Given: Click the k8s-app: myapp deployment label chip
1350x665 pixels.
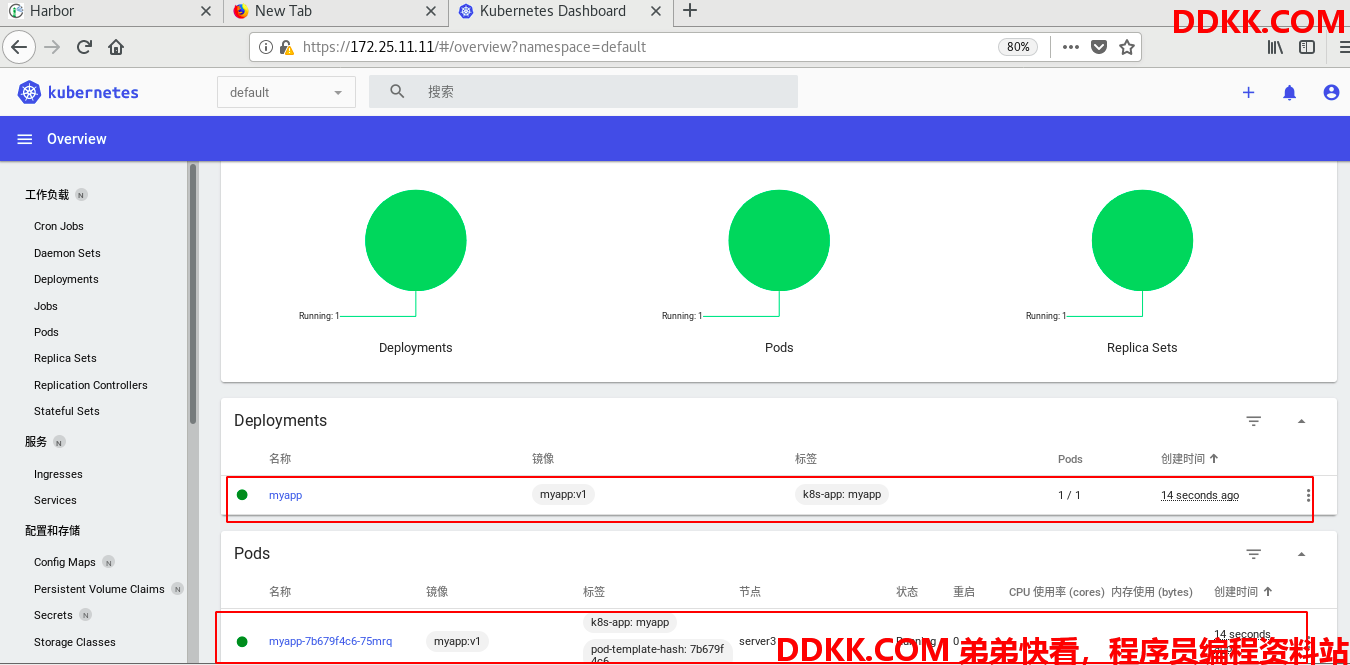Looking at the screenshot, I should click(842, 494).
